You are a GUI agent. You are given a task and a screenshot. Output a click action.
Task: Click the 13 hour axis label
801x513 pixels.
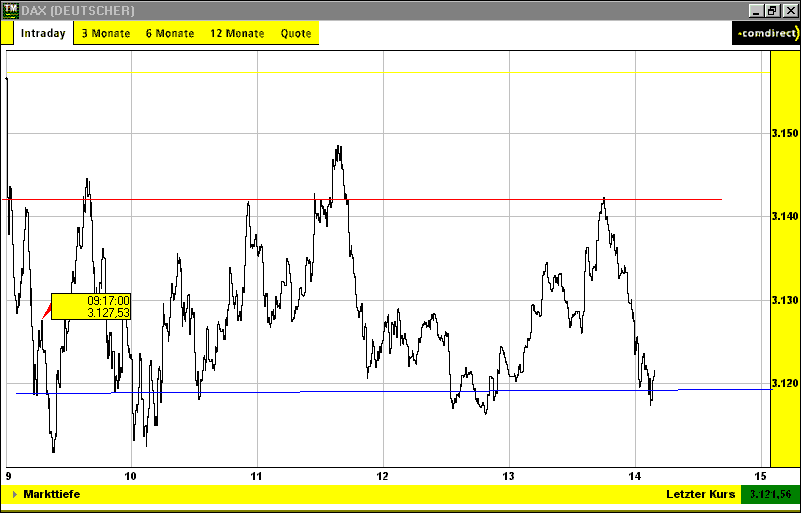508,476
